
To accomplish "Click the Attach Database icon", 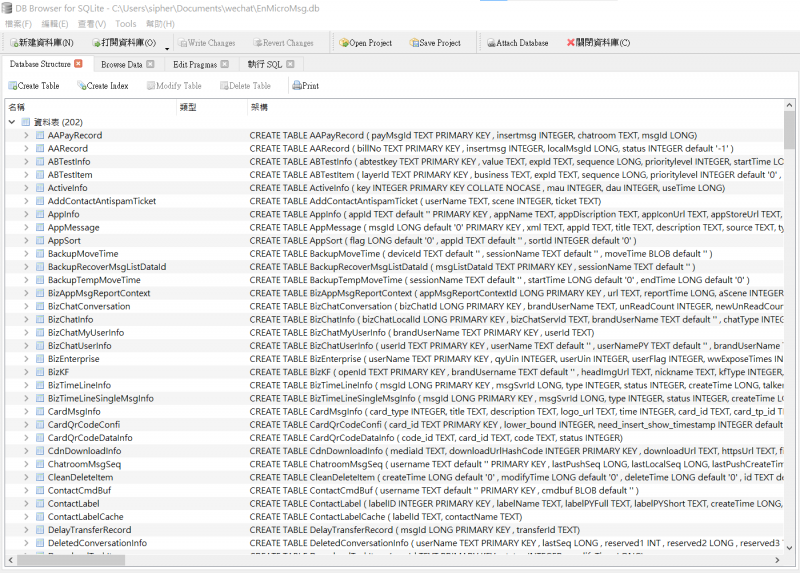I will pyautogui.click(x=491, y=43).
